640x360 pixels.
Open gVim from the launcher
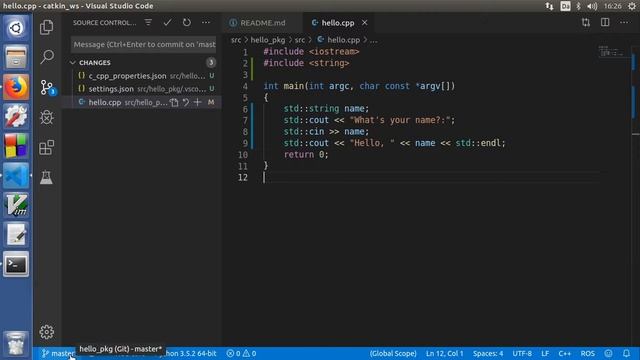point(16,205)
